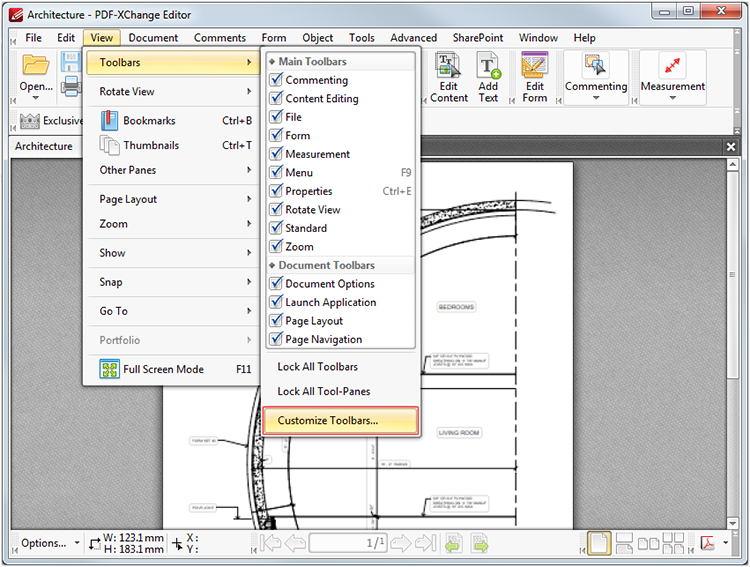Click the Edit Content tool icon

coord(448,65)
